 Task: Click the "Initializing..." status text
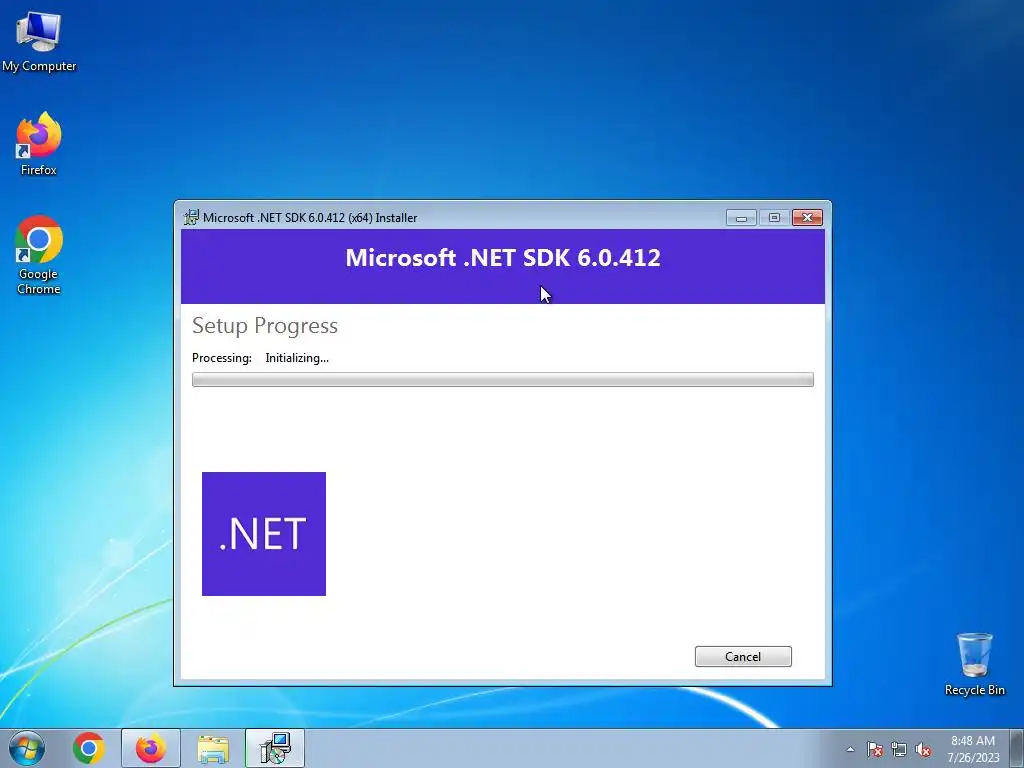coord(297,358)
